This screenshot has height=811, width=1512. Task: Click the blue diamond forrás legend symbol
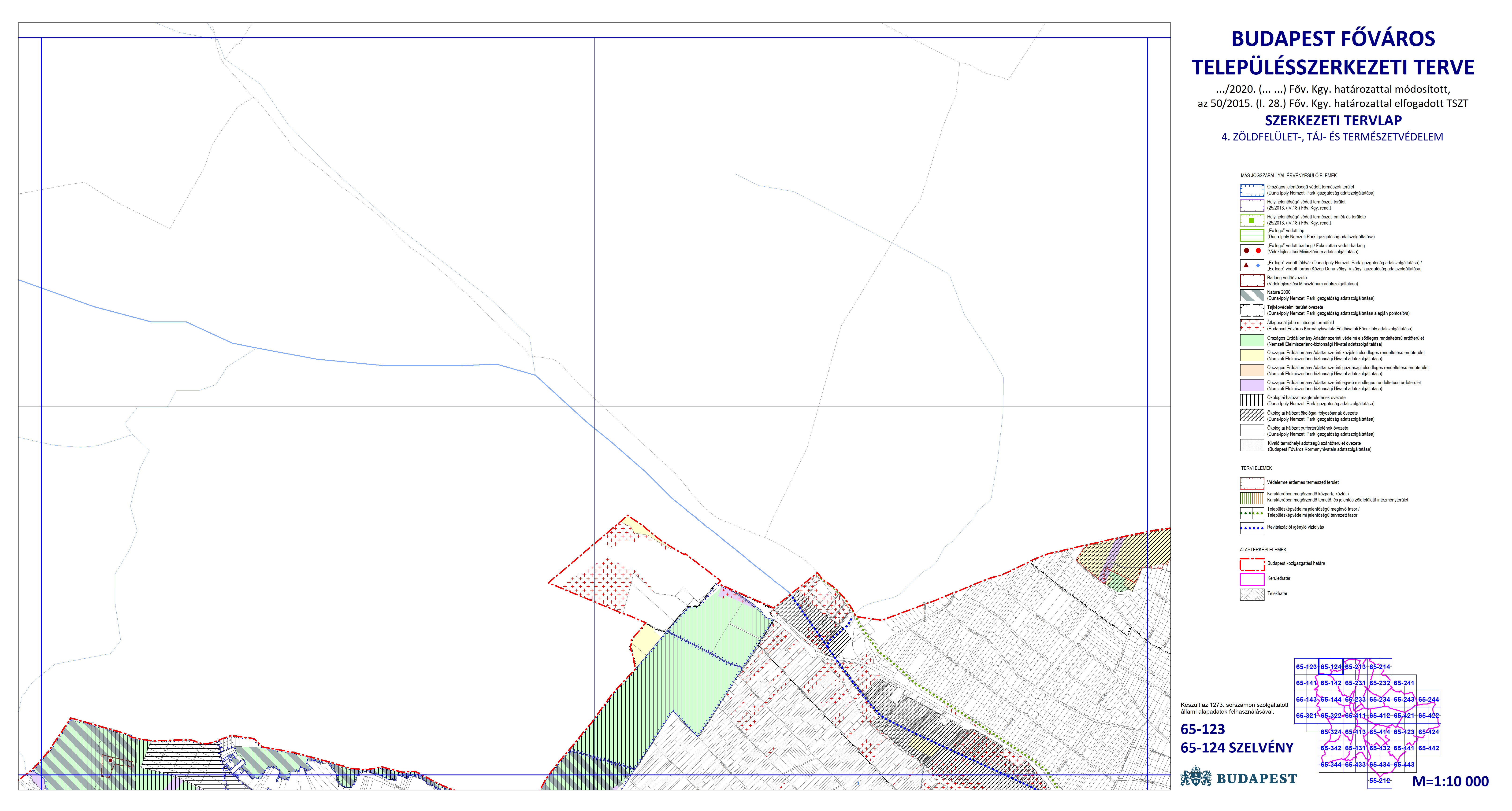(1258, 265)
